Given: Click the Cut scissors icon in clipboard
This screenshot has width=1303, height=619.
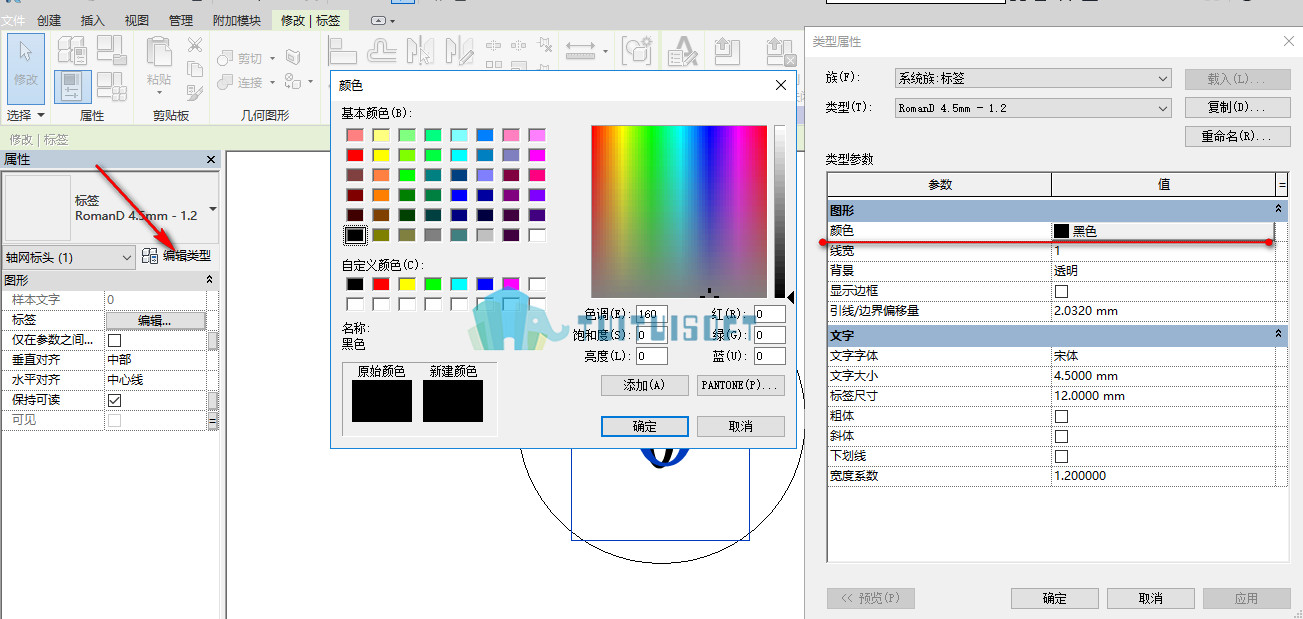Looking at the screenshot, I should (195, 45).
